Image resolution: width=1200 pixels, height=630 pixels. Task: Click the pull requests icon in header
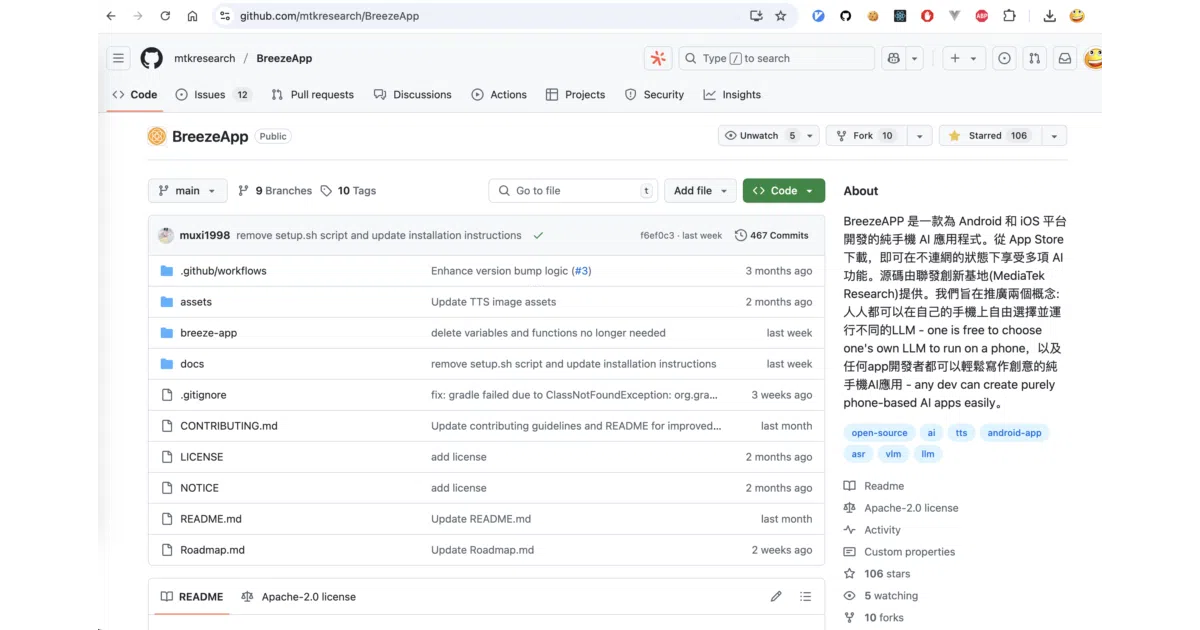[x=1034, y=58]
